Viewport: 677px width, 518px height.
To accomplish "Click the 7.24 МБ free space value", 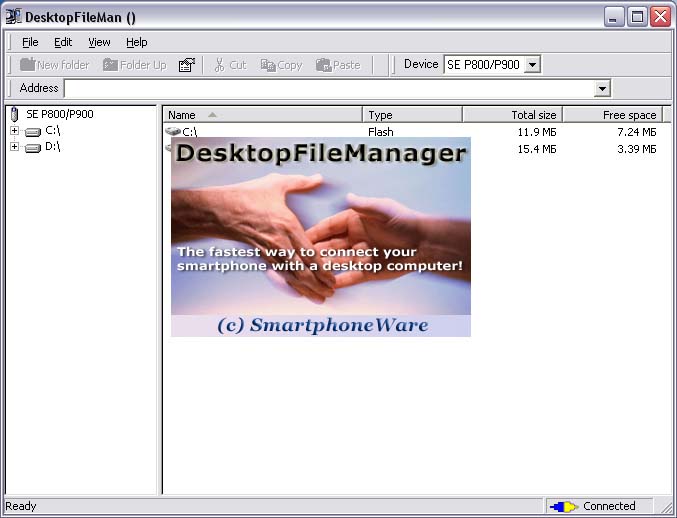I will (636, 132).
